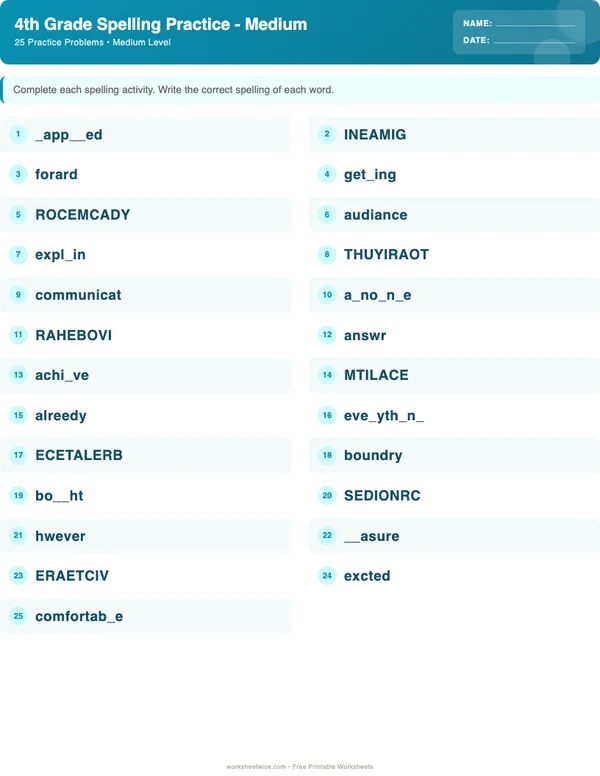
Task: Click the number 25 badge beside comfortab_e
Action: click(x=18, y=616)
